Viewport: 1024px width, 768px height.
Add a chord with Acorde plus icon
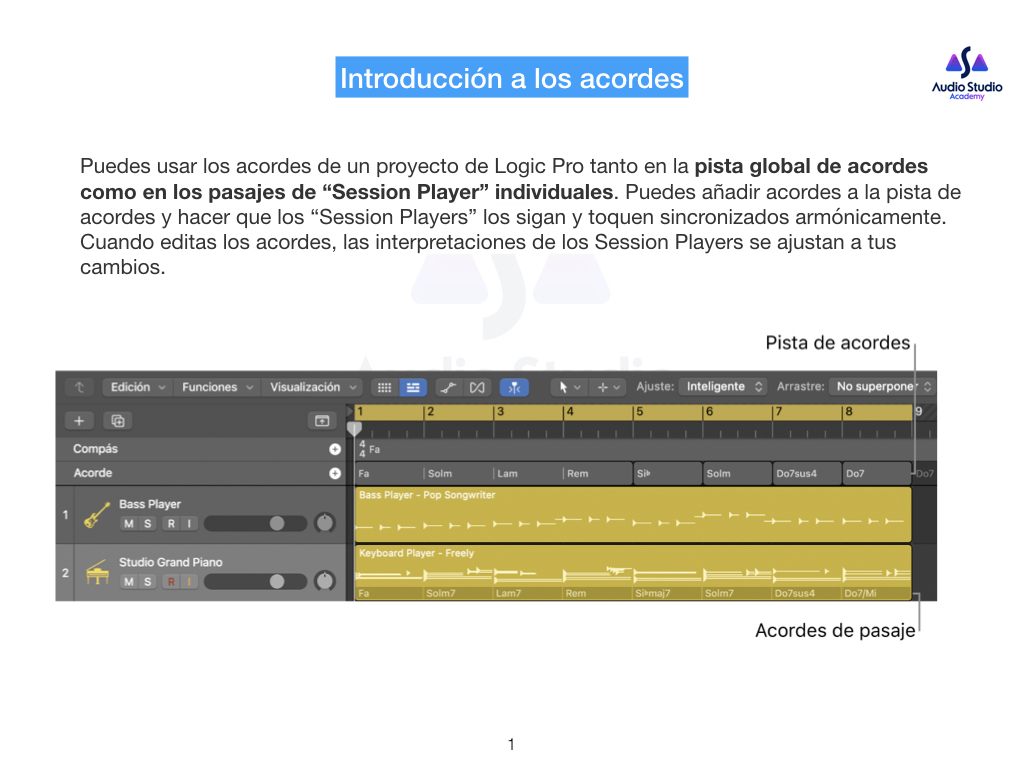(335, 473)
